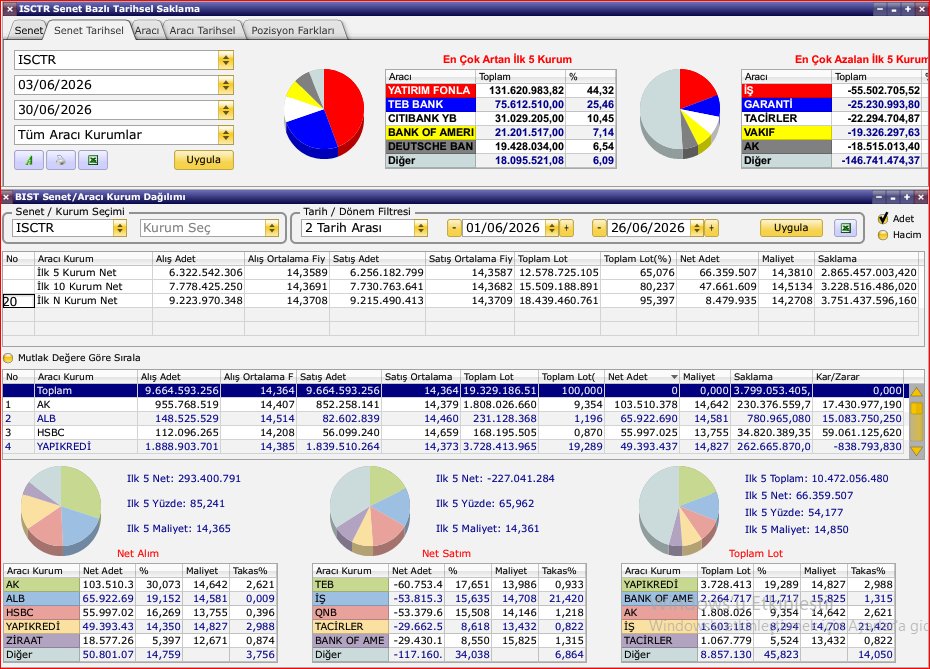Click the Kar/Zarar column header
Viewport: 930px width, 669px height.
point(858,377)
